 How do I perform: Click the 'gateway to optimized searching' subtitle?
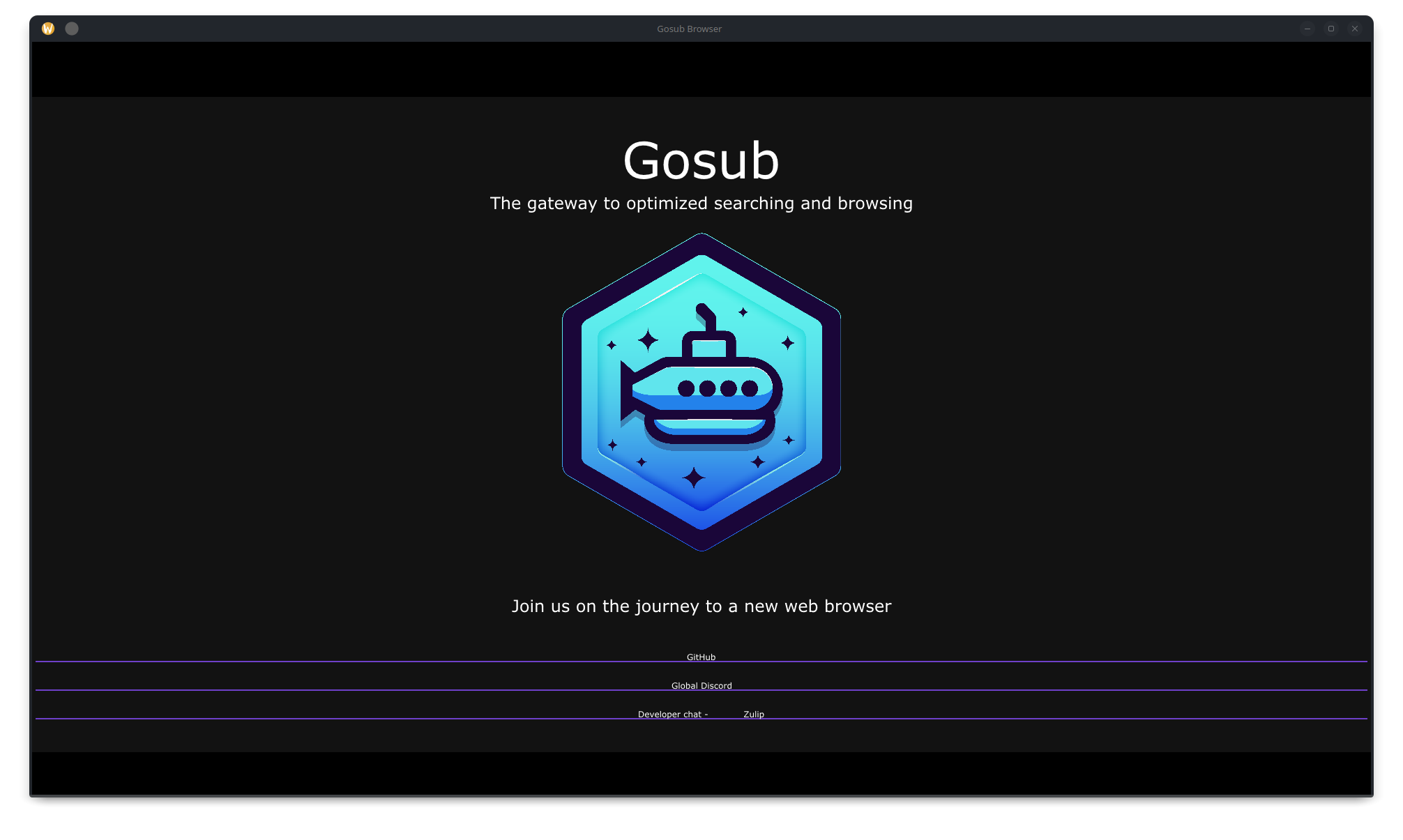pyautogui.click(x=701, y=203)
